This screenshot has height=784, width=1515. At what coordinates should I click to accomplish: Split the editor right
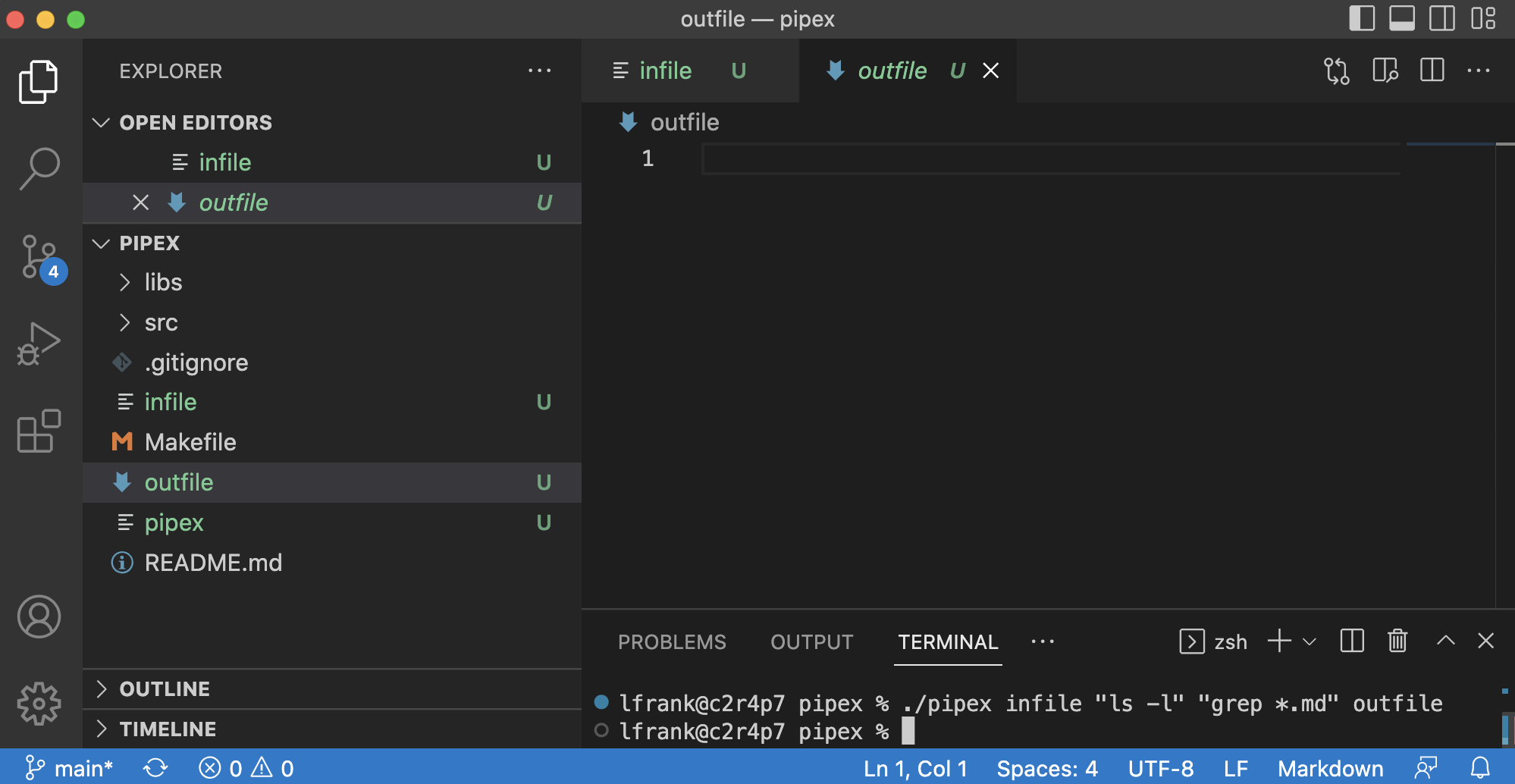(x=1432, y=71)
